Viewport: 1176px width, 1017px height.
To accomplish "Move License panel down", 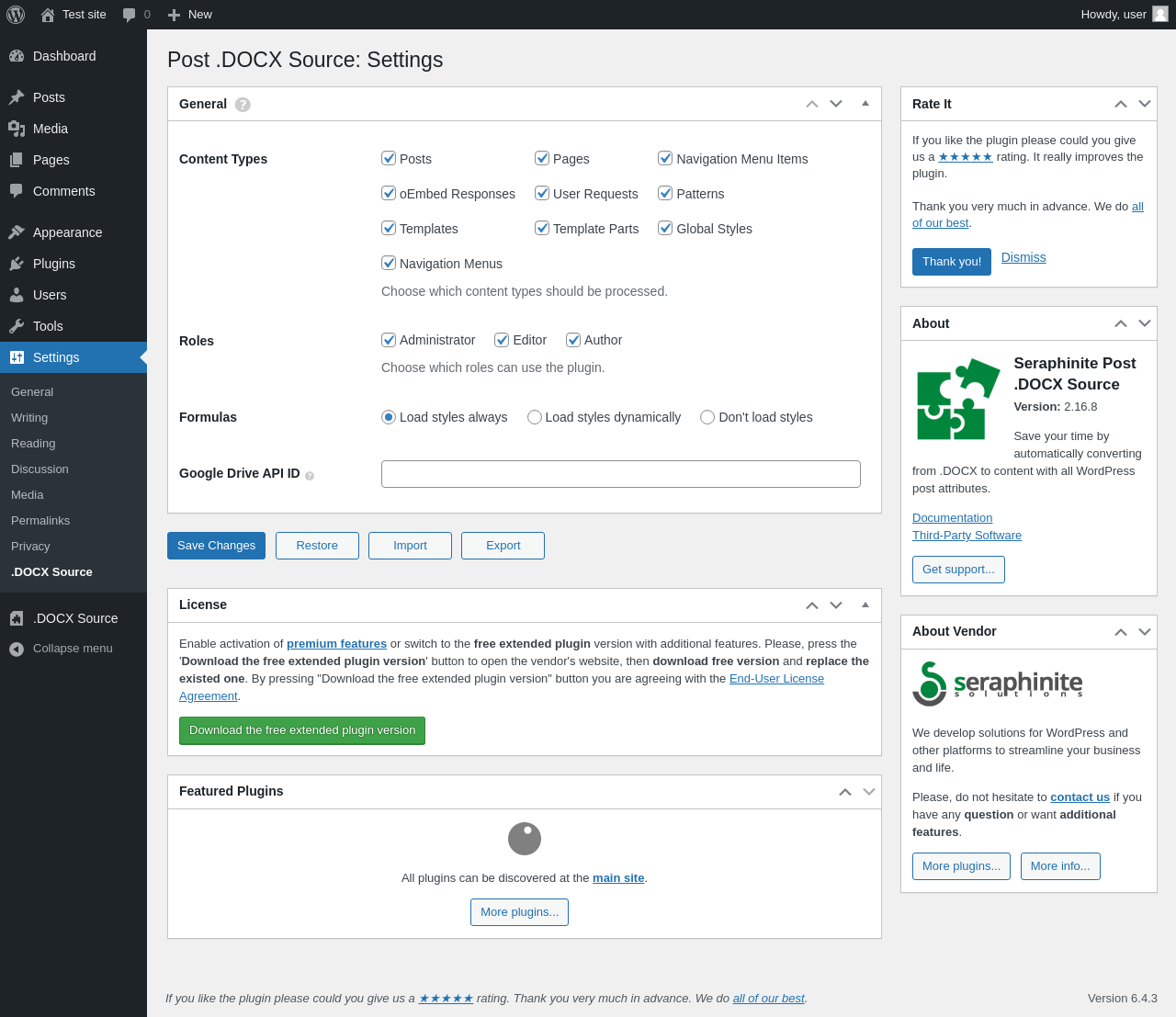I will [x=836, y=605].
